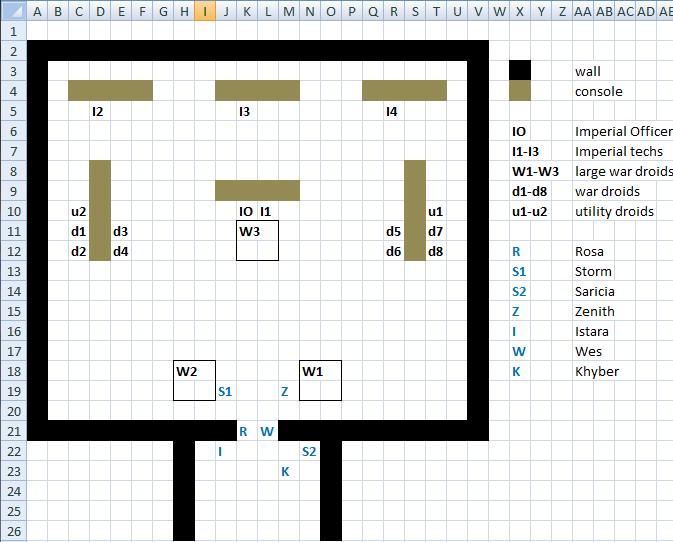
Task: Click the "Rosa" legend name
Action: click(589, 251)
